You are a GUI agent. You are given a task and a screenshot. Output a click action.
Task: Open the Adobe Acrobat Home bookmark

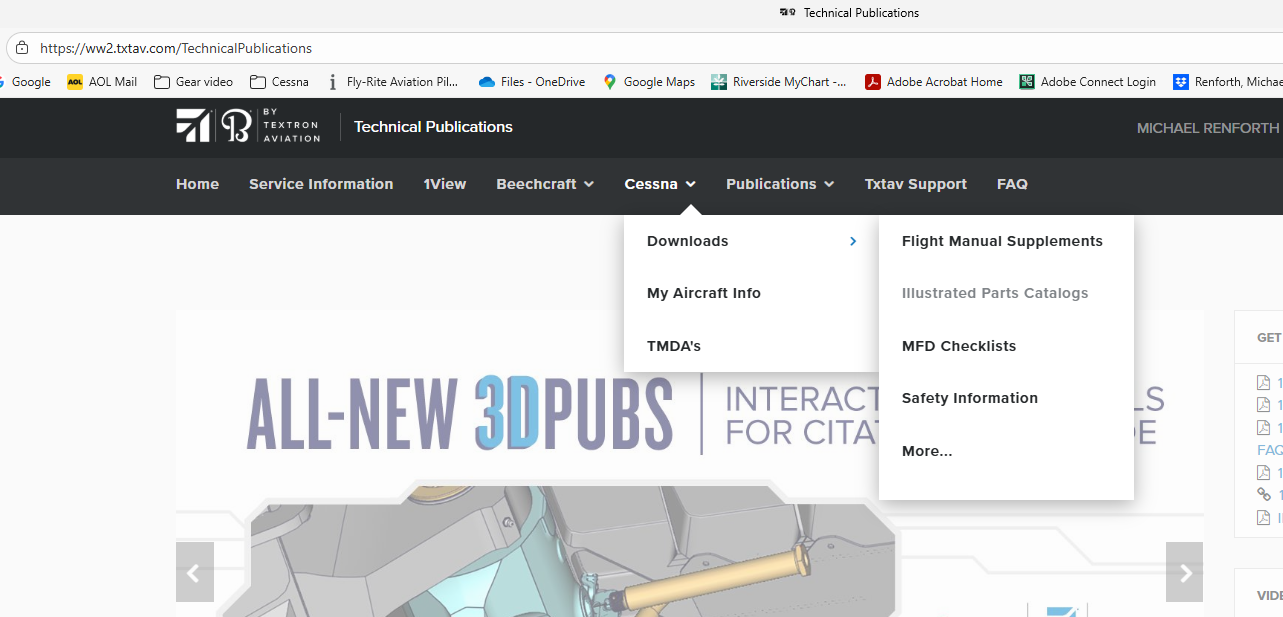[x=934, y=82]
